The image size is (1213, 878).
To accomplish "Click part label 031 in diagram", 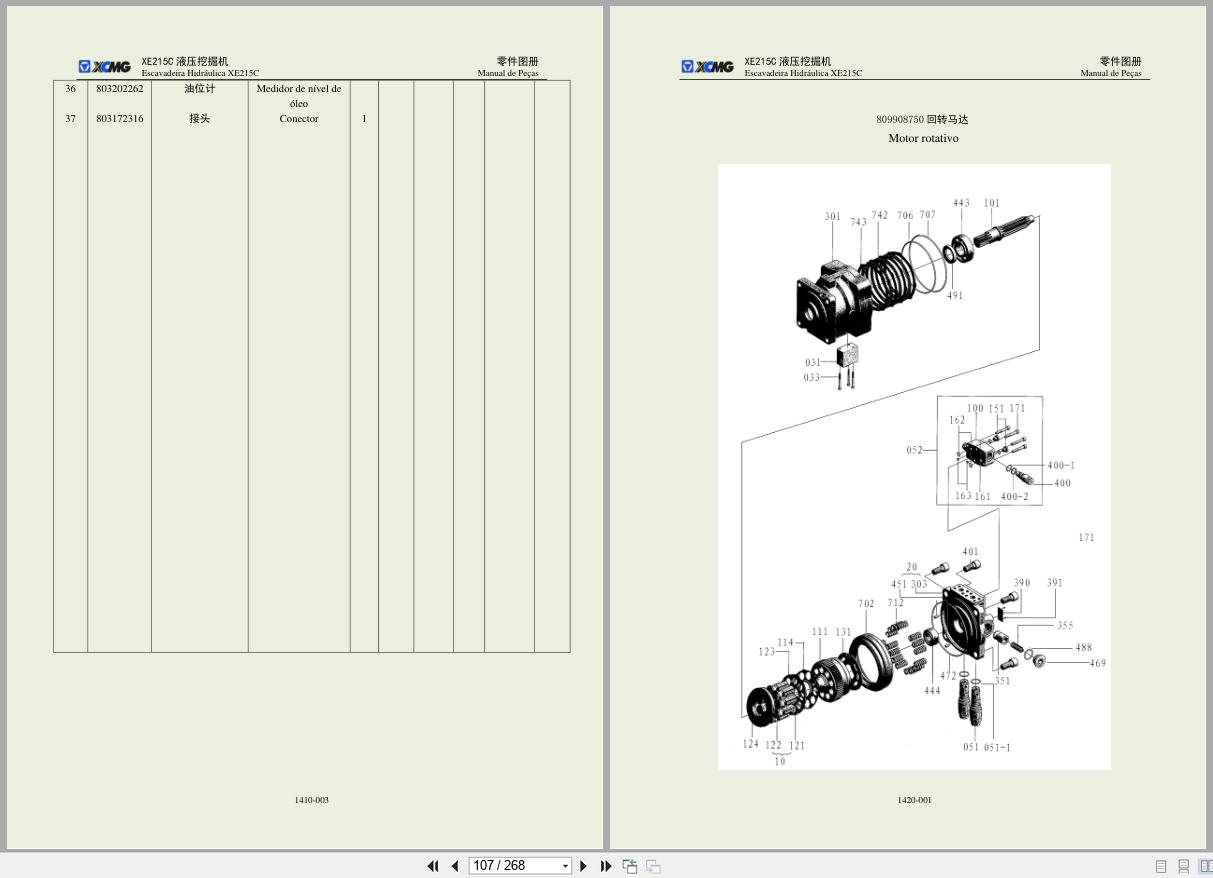I will pos(813,363).
